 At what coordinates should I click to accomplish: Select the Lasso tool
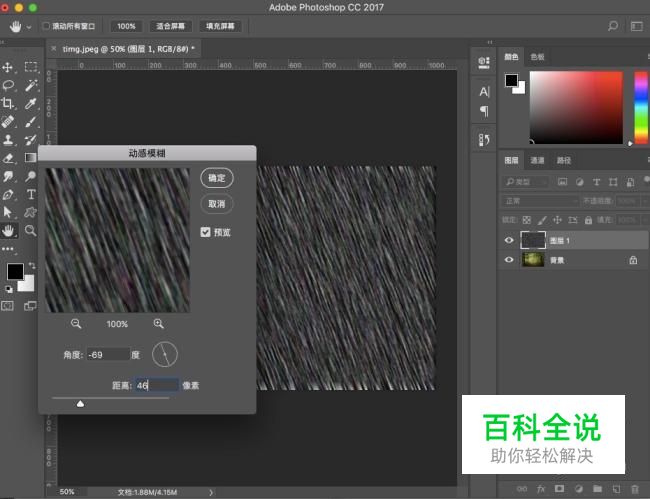click(8, 85)
